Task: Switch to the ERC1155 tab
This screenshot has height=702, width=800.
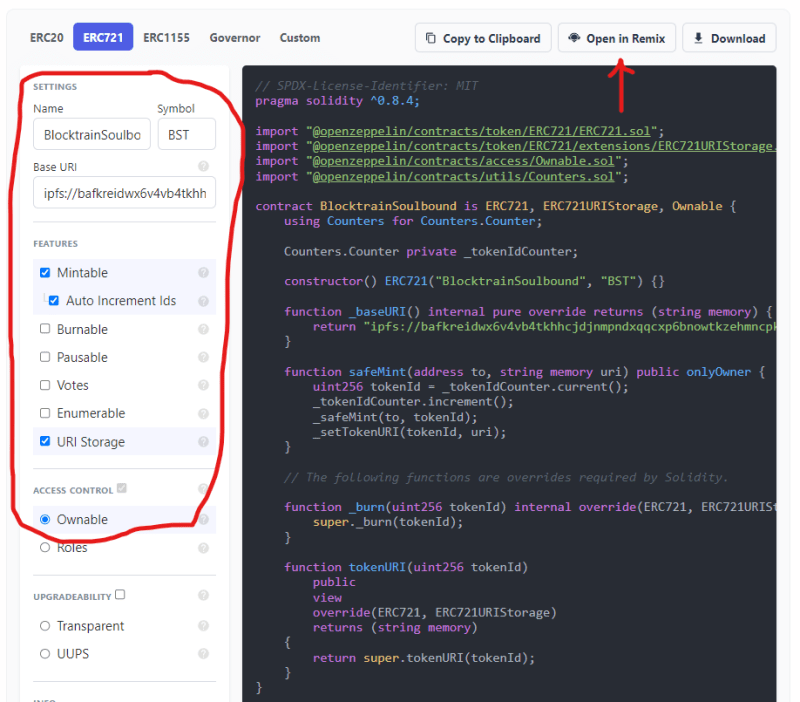Action: coord(166,38)
